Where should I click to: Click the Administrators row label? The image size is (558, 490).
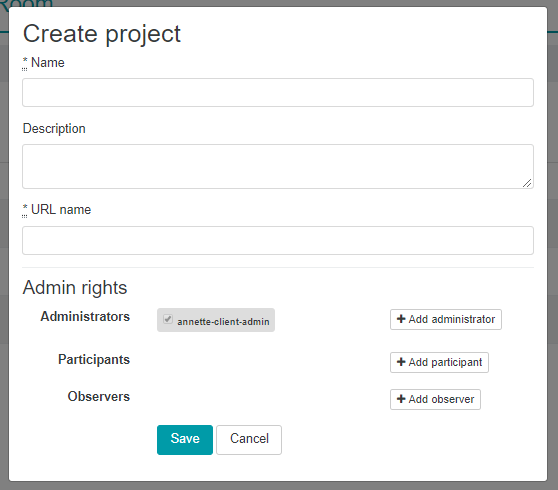pyautogui.click(x=85, y=316)
